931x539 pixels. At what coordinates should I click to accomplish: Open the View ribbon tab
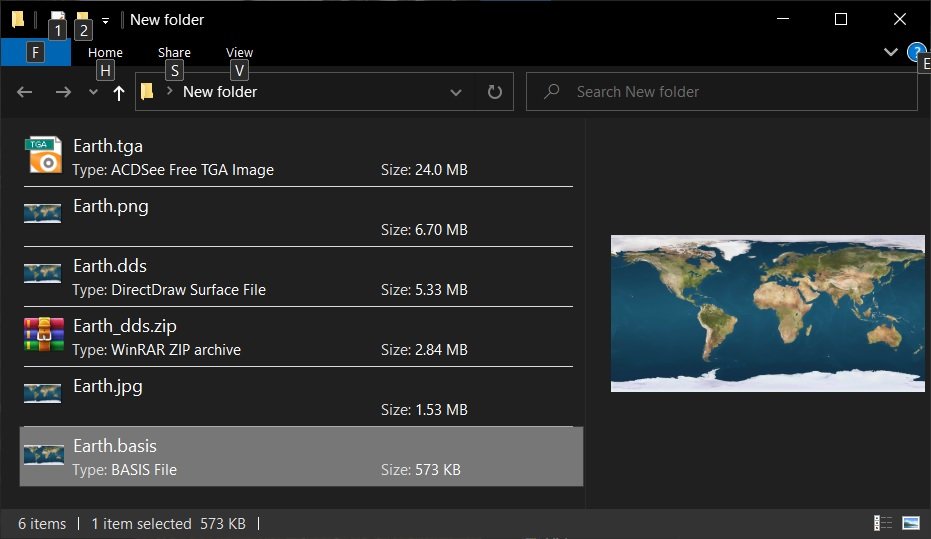coord(239,52)
